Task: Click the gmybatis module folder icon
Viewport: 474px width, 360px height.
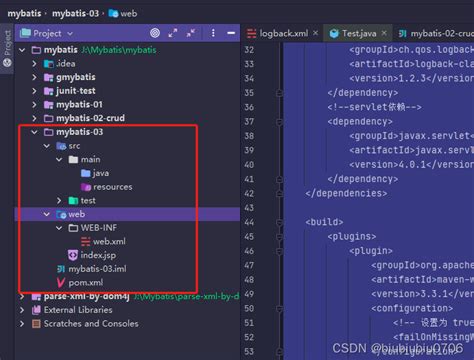Action: (49, 77)
